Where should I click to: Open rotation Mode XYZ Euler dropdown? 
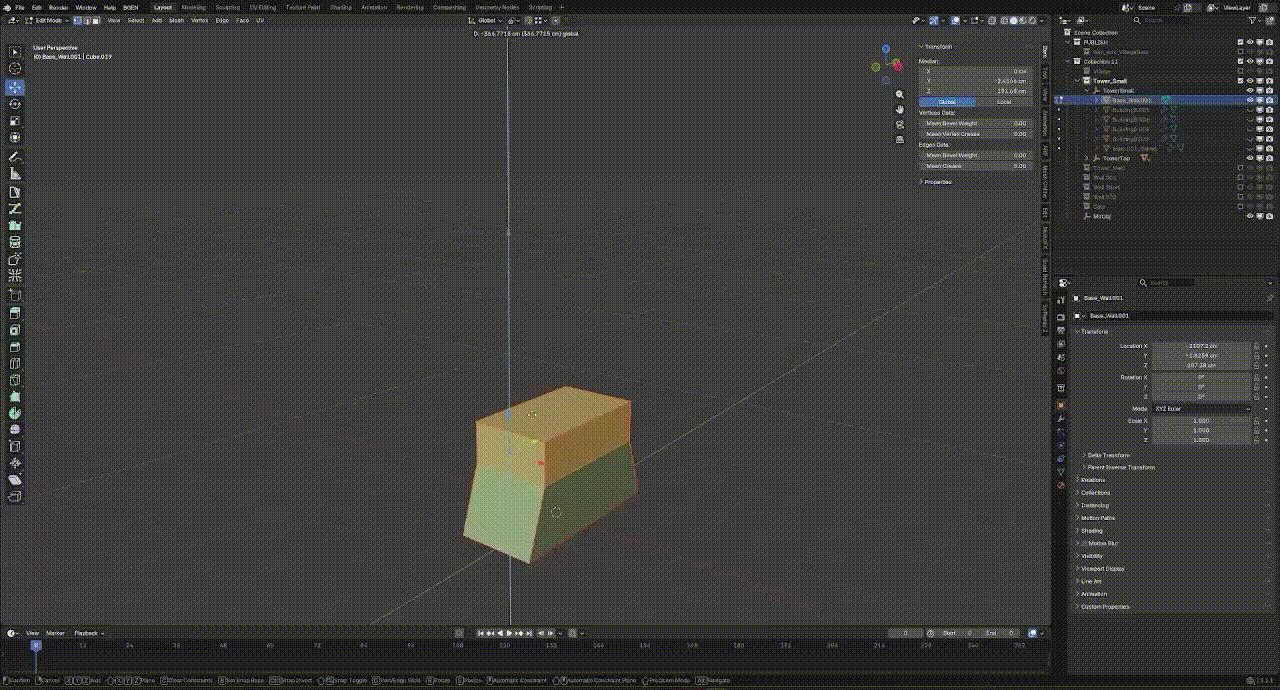point(1202,409)
